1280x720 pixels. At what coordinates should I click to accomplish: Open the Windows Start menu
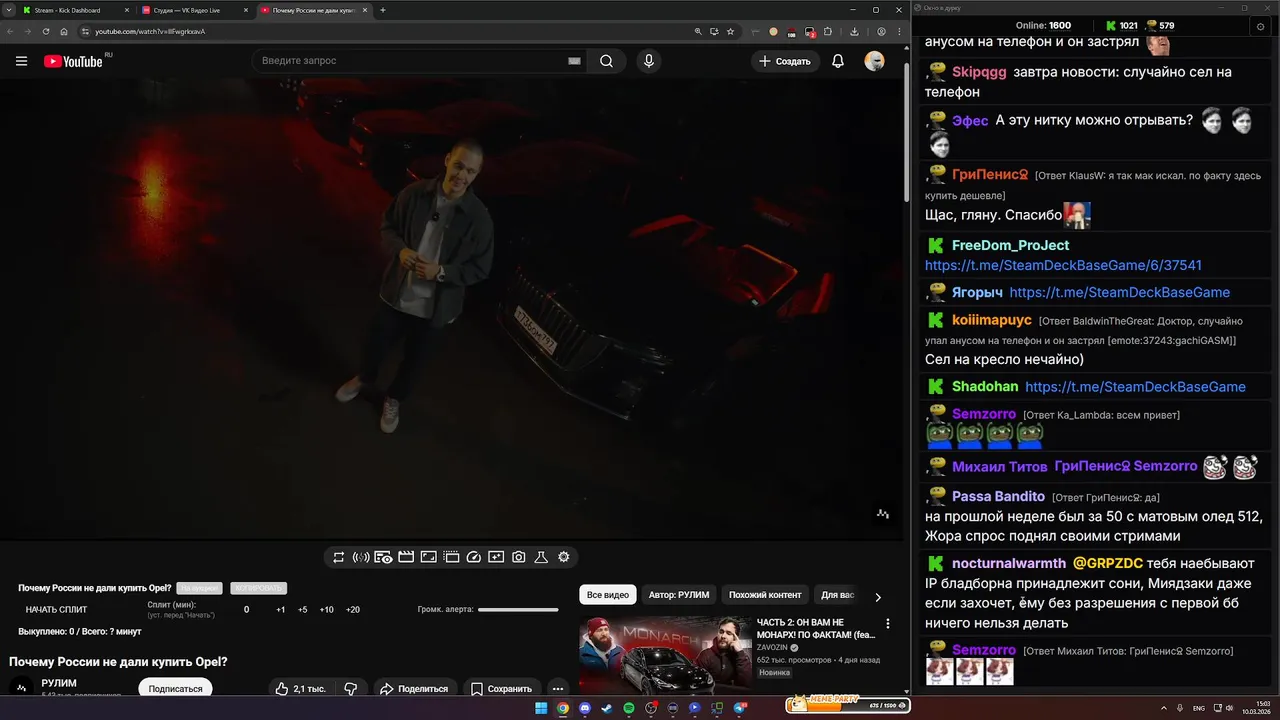[541, 708]
